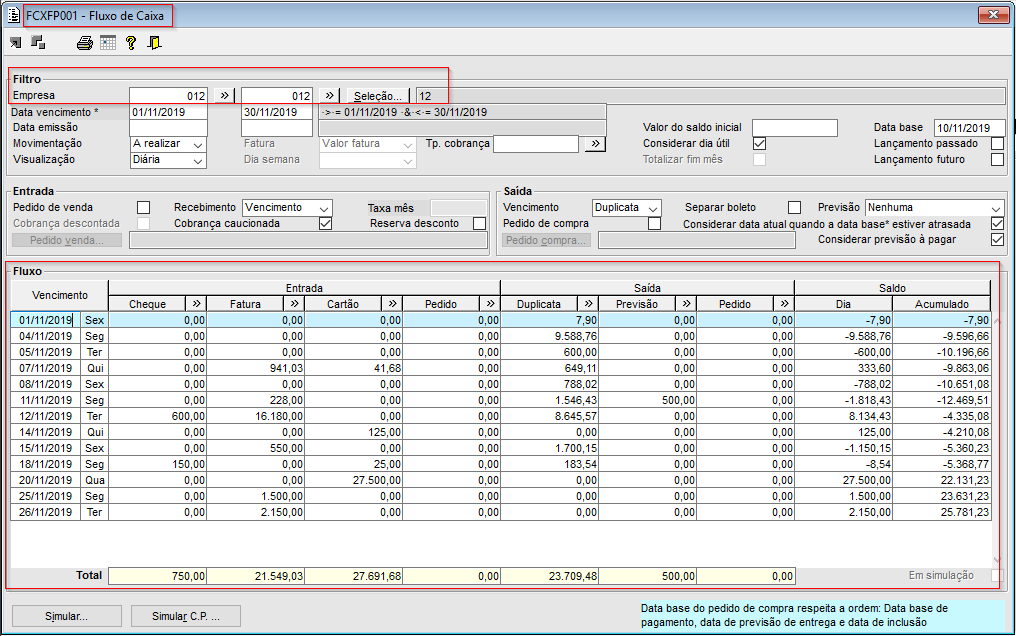
Task: Toggle the Considerar dia útil checkbox
Action: (760, 144)
